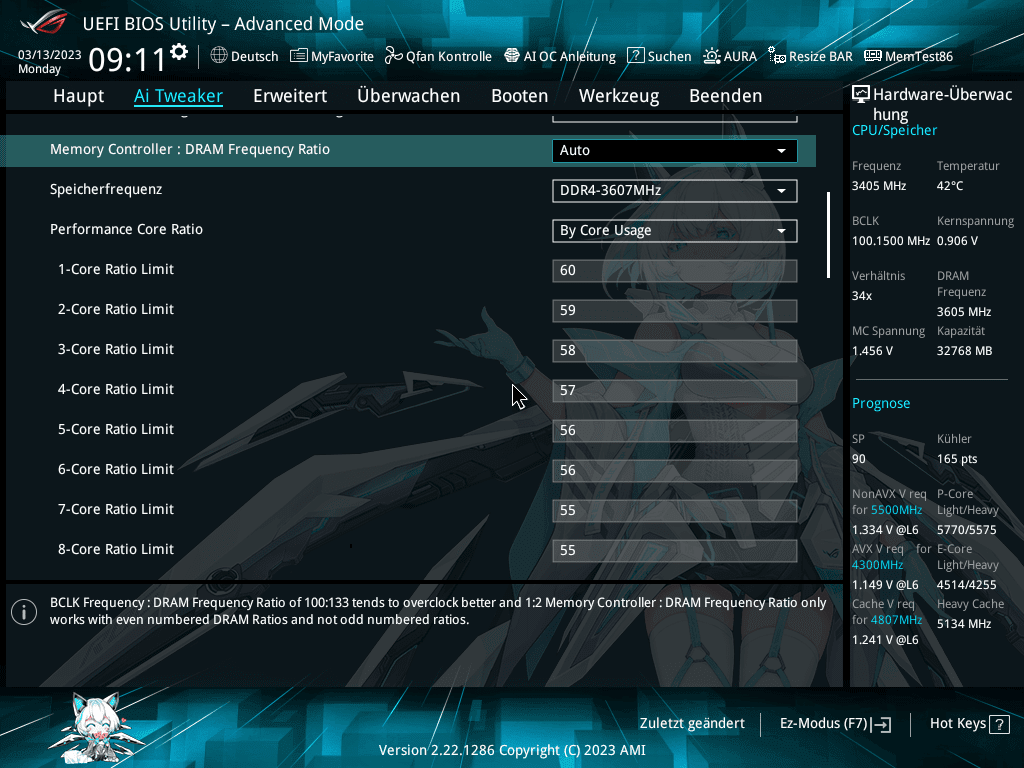
Task: Click the clock time 09:11
Action: (x=127, y=60)
